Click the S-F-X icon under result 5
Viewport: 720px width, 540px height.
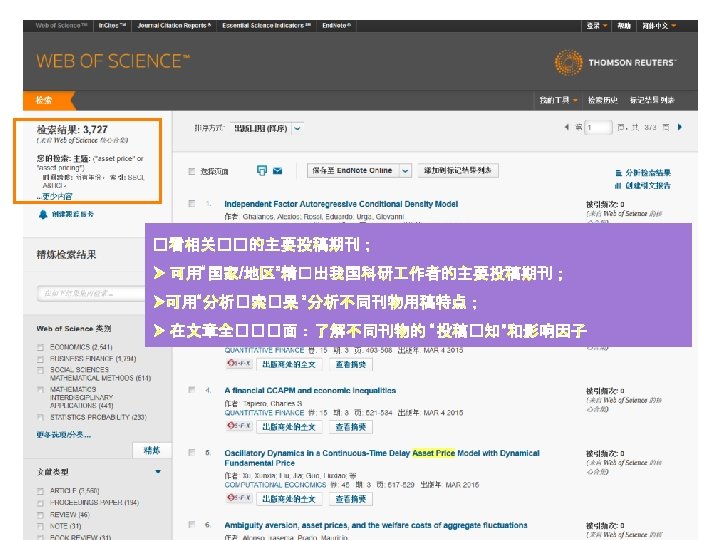[239, 498]
